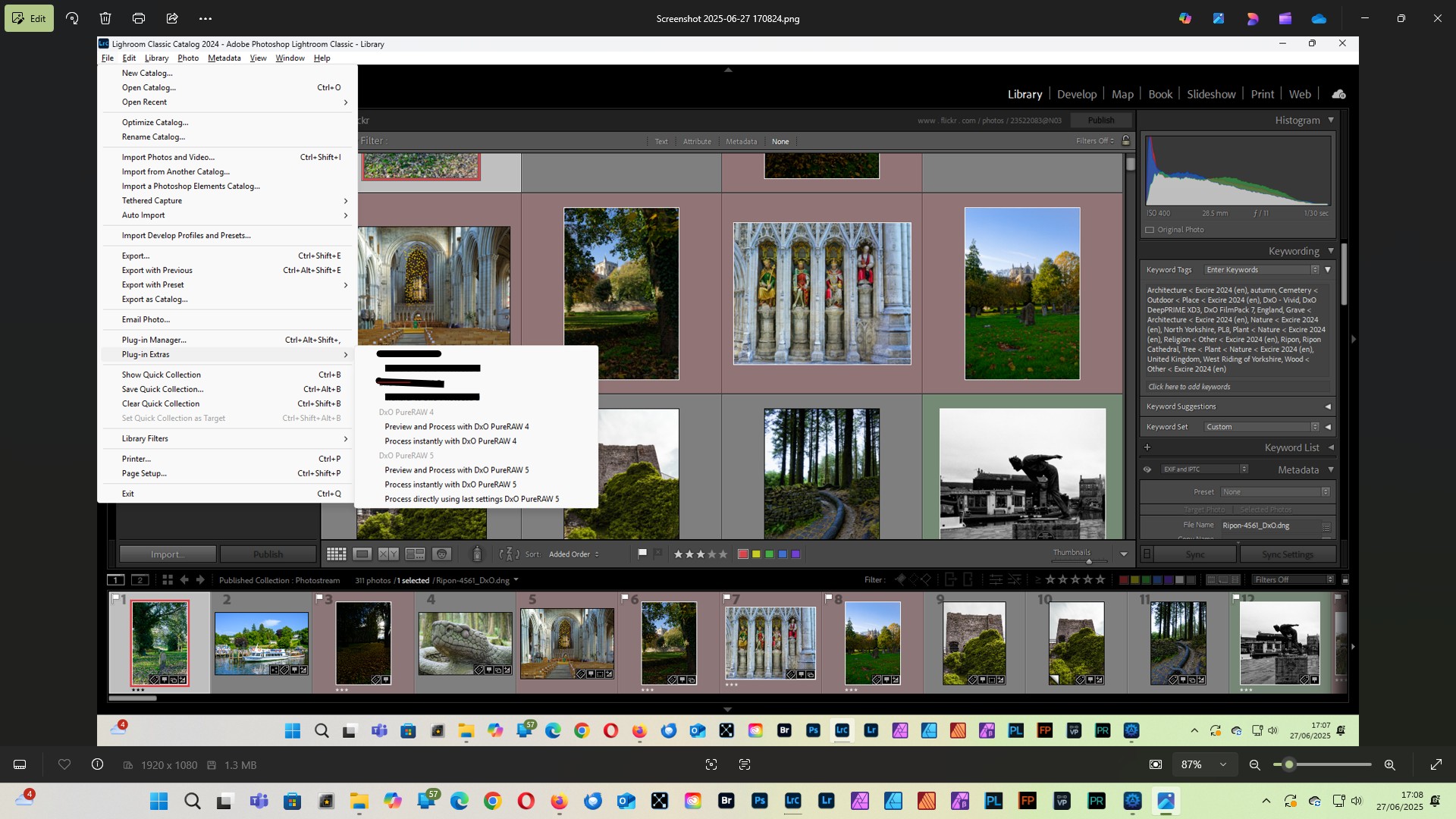Print the screenshot from the Photos toolbar
1456x819 pixels.
pyautogui.click(x=139, y=18)
